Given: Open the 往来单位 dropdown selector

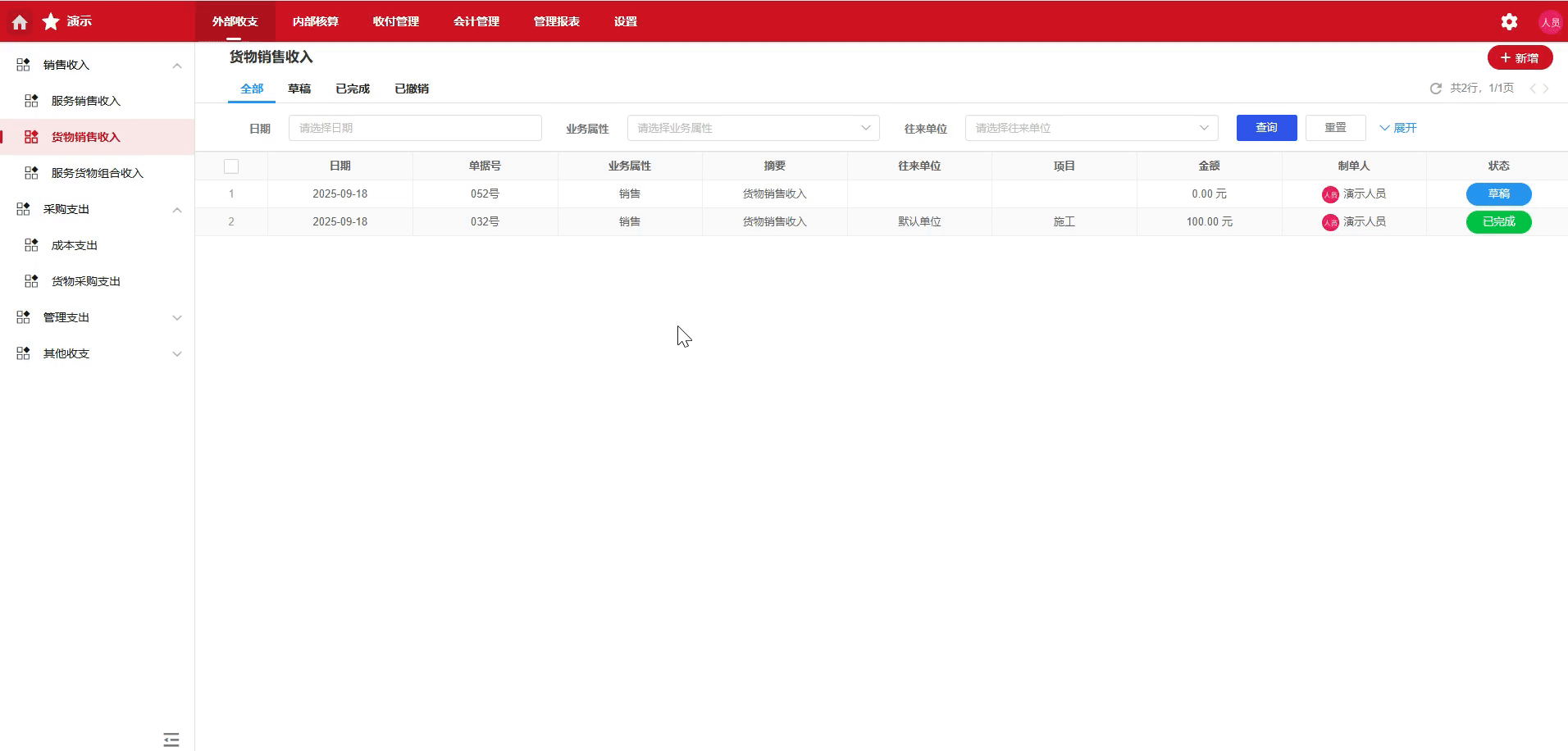Looking at the screenshot, I should click(x=1092, y=127).
